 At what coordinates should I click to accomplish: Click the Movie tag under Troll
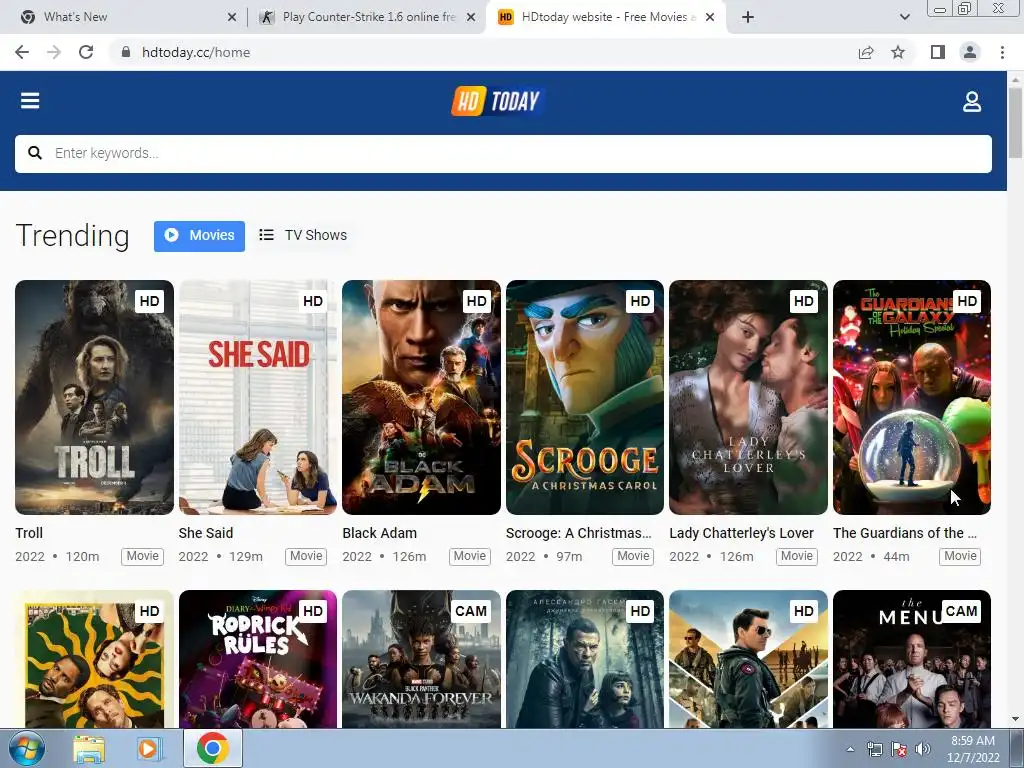[x=142, y=556]
